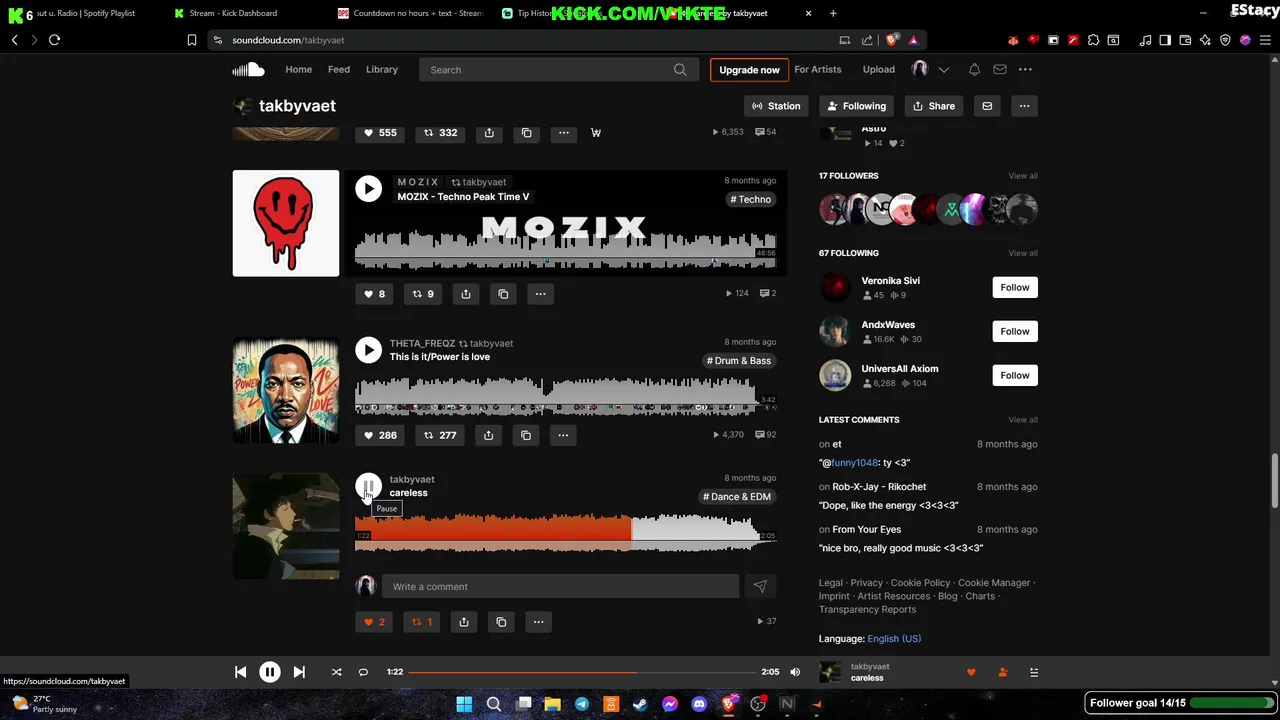
Task: Click the bottom player progress bar
Action: [x=582, y=672]
